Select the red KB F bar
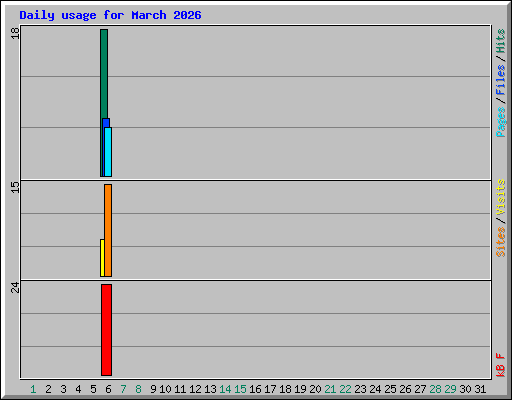This screenshot has width=512, height=400. (x=107, y=330)
